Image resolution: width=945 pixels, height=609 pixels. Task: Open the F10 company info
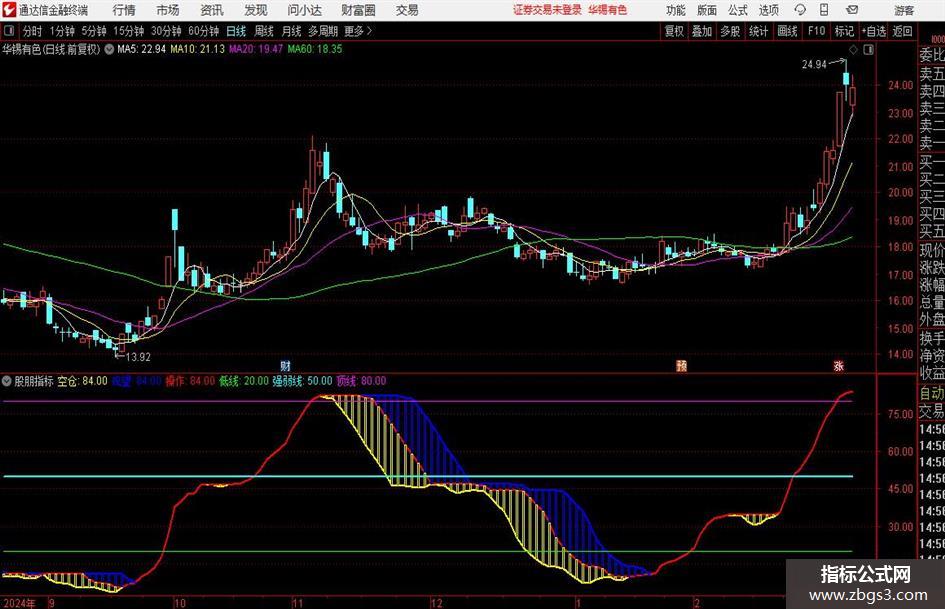coord(817,31)
